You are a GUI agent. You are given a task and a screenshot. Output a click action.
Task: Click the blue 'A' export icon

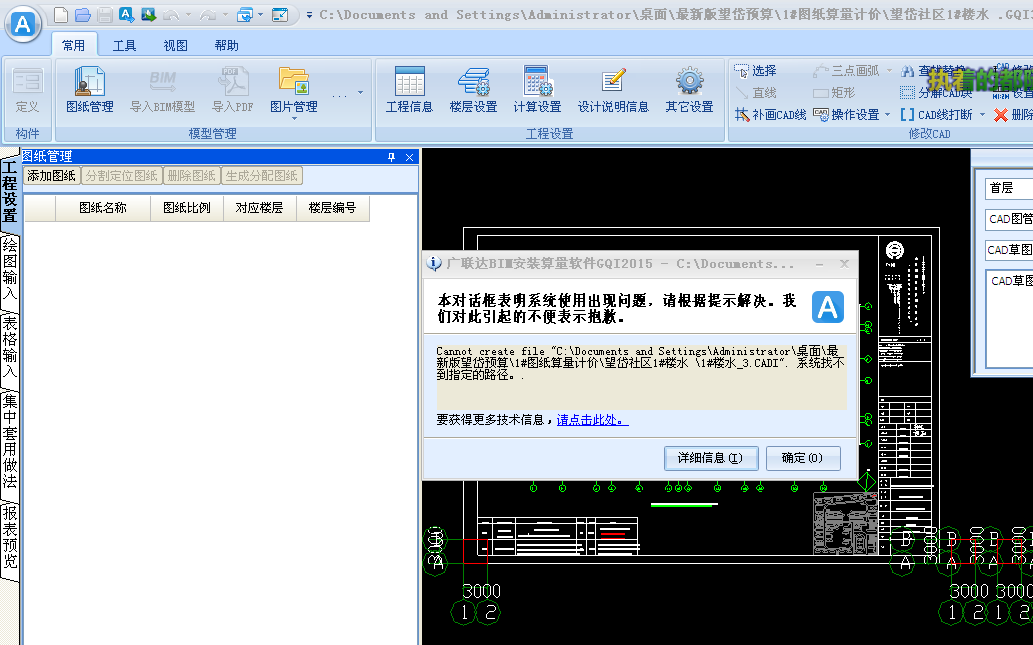[126, 14]
